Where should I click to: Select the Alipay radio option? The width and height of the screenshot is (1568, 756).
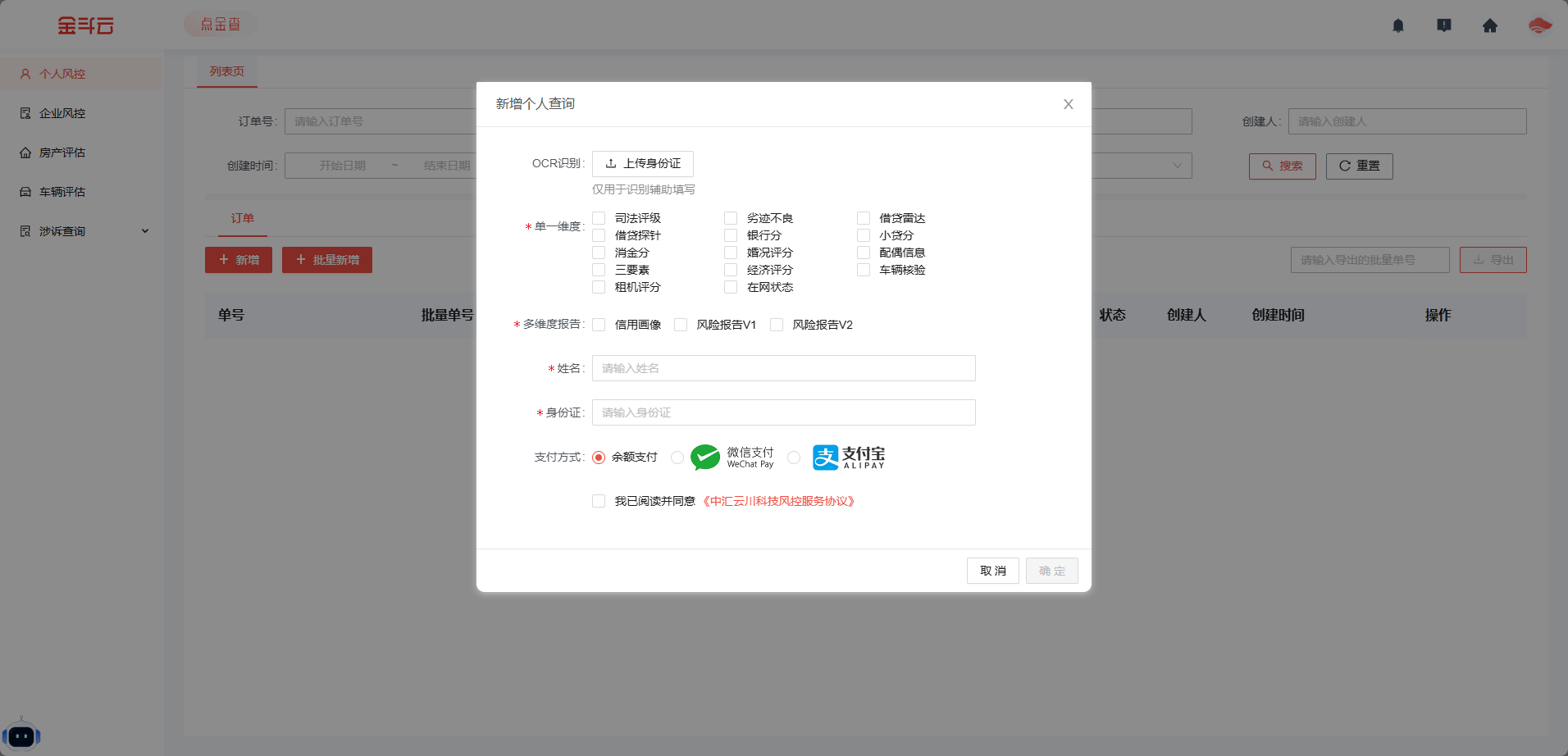(x=794, y=458)
